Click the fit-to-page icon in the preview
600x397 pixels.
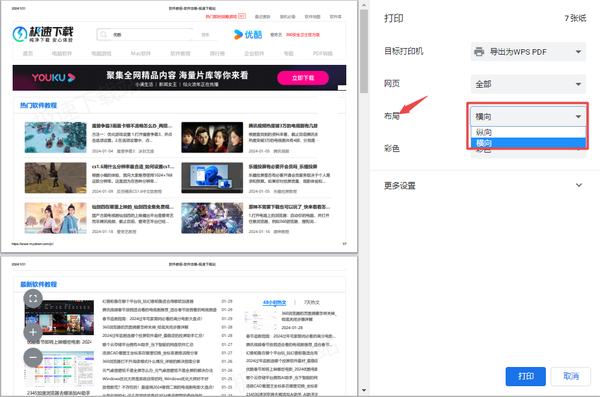(33, 299)
